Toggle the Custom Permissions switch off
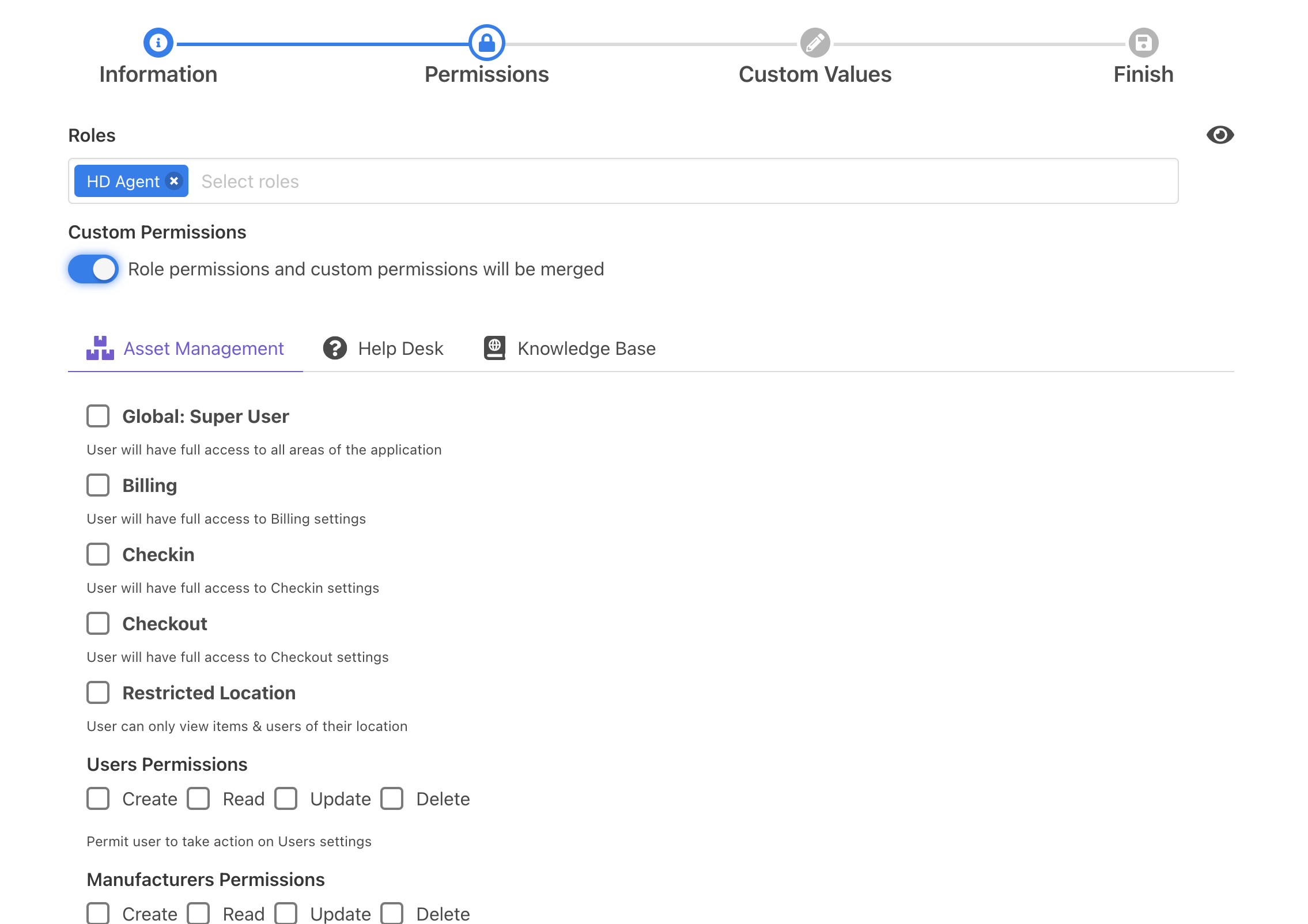This screenshot has width=1308, height=924. click(x=93, y=269)
